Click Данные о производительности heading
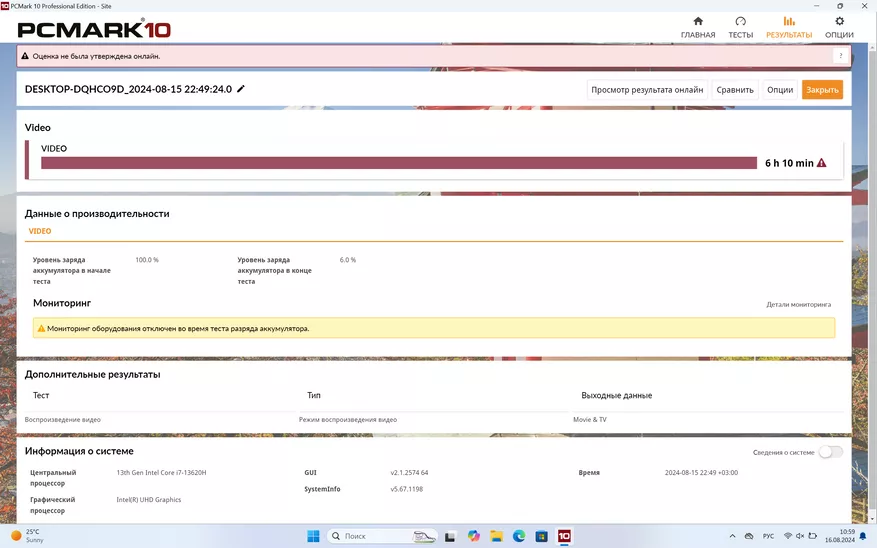 pos(97,214)
